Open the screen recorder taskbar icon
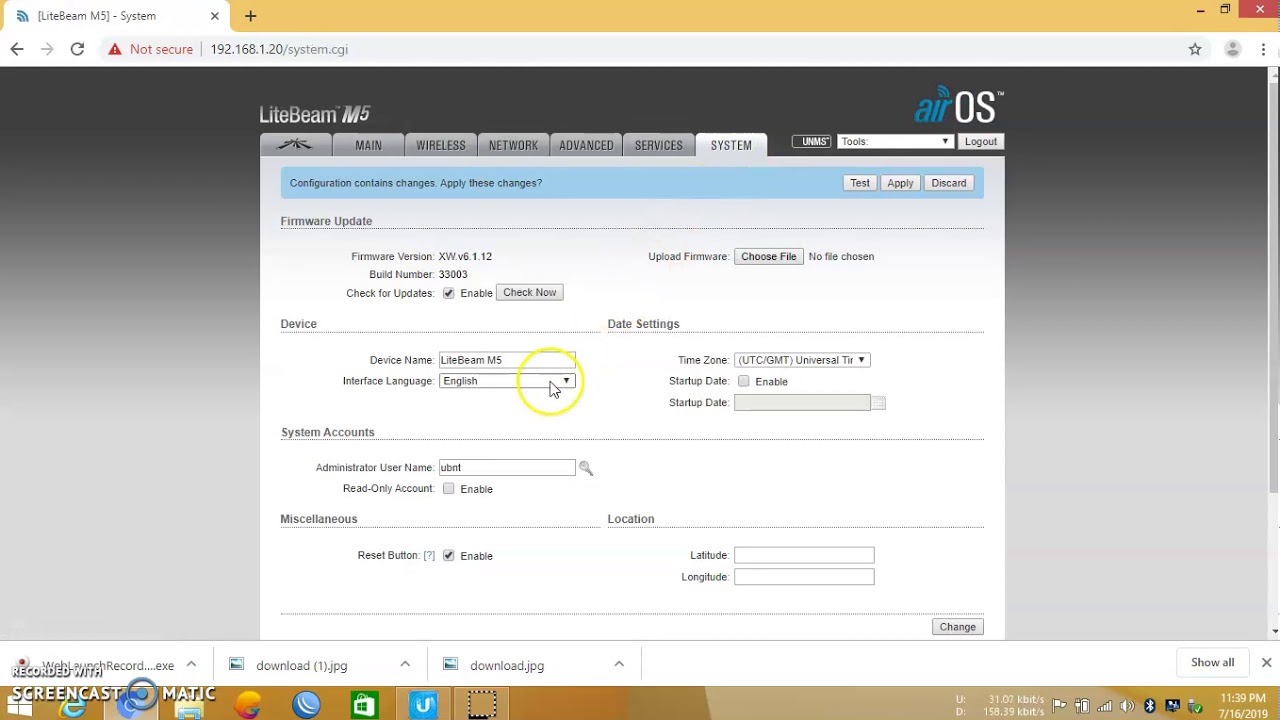Image resolution: width=1280 pixels, height=720 pixels. click(482, 705)
